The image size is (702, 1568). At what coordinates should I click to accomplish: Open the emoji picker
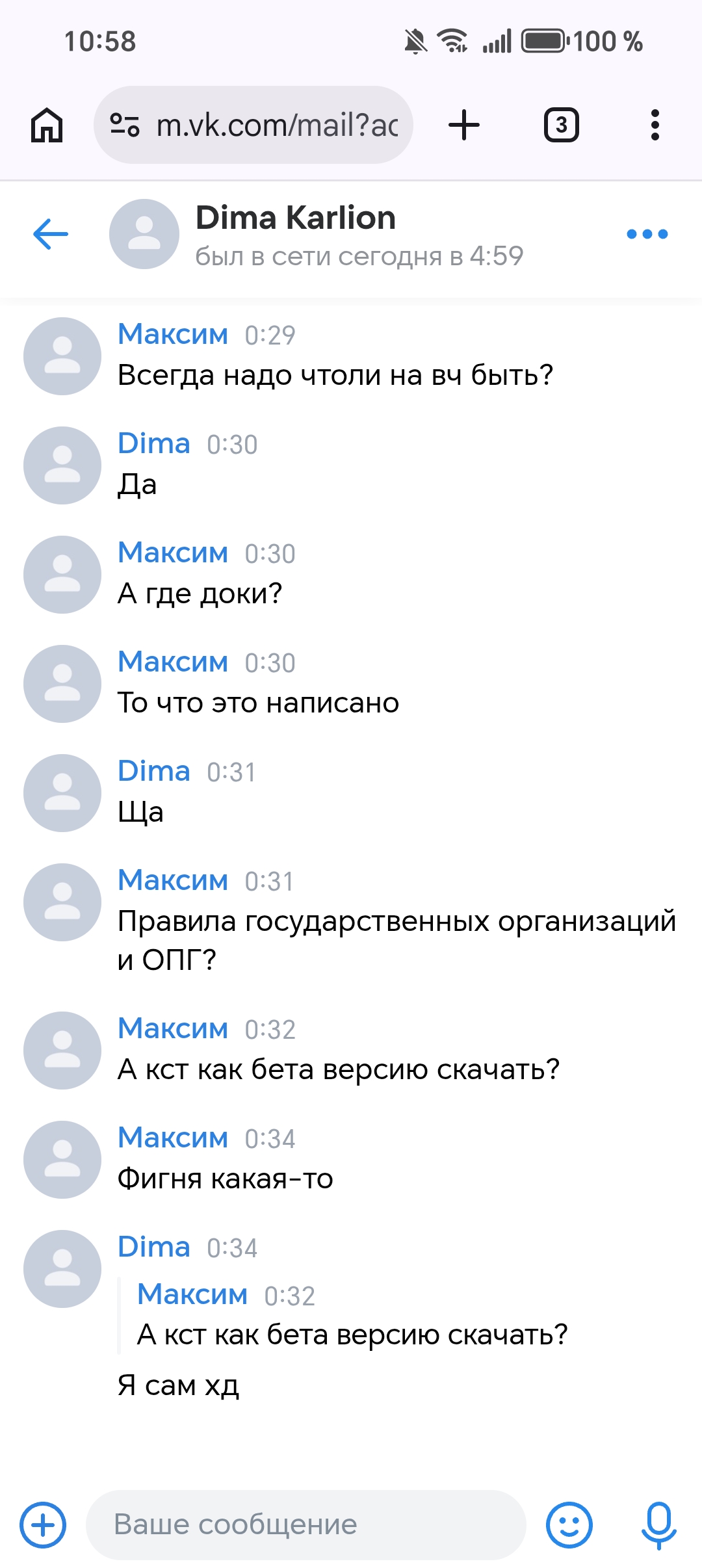[569, 1524]
